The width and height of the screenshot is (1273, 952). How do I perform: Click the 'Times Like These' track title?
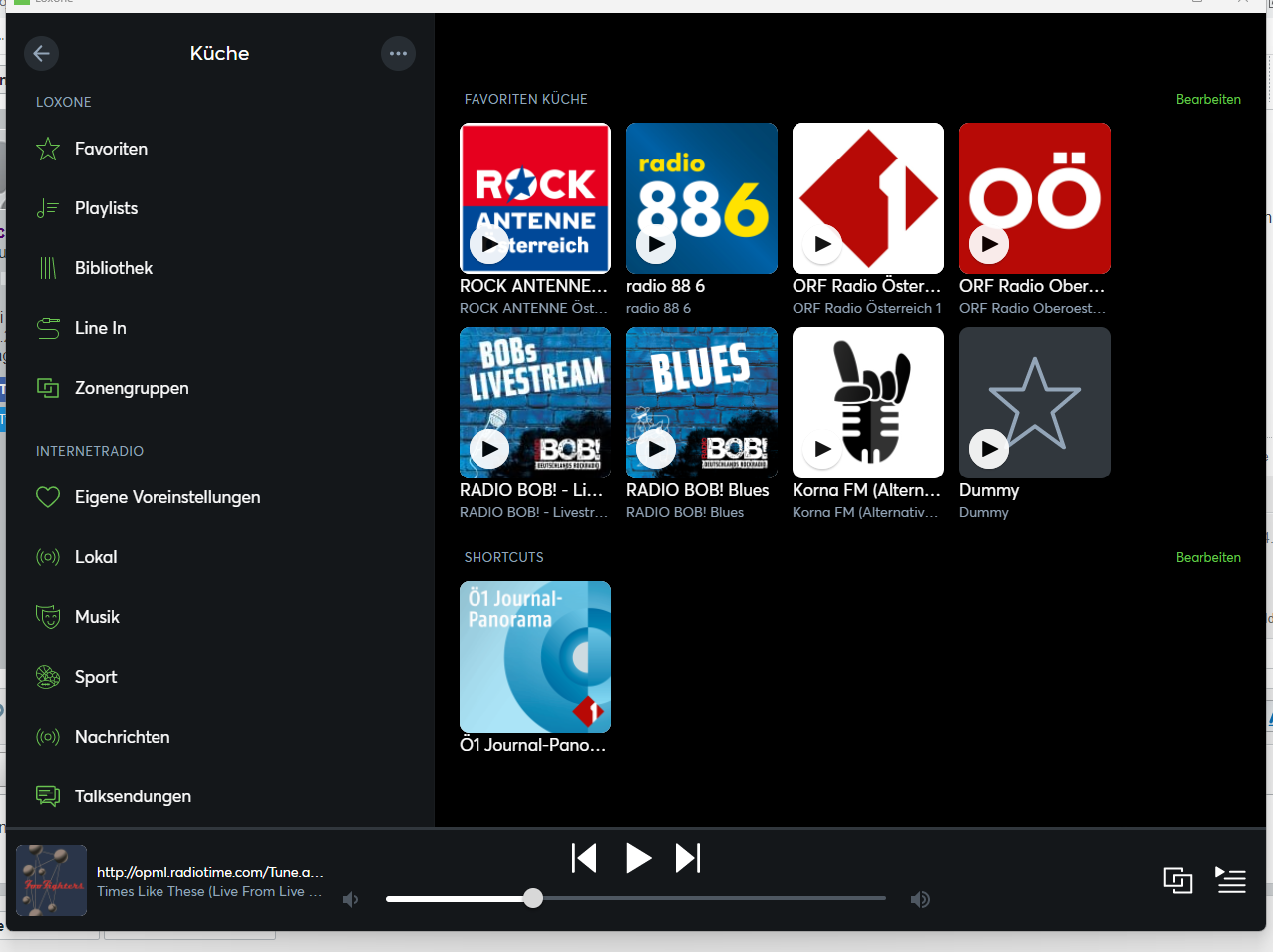click(209, 892)
